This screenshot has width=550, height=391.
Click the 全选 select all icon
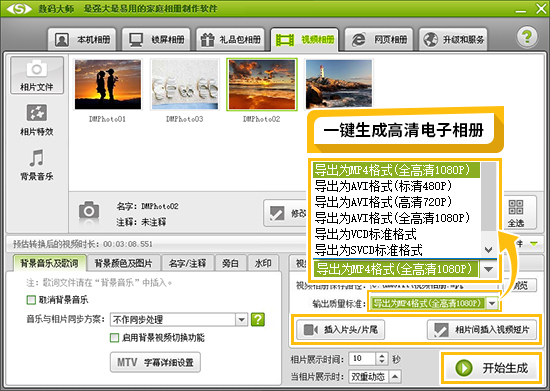[516, 213]
